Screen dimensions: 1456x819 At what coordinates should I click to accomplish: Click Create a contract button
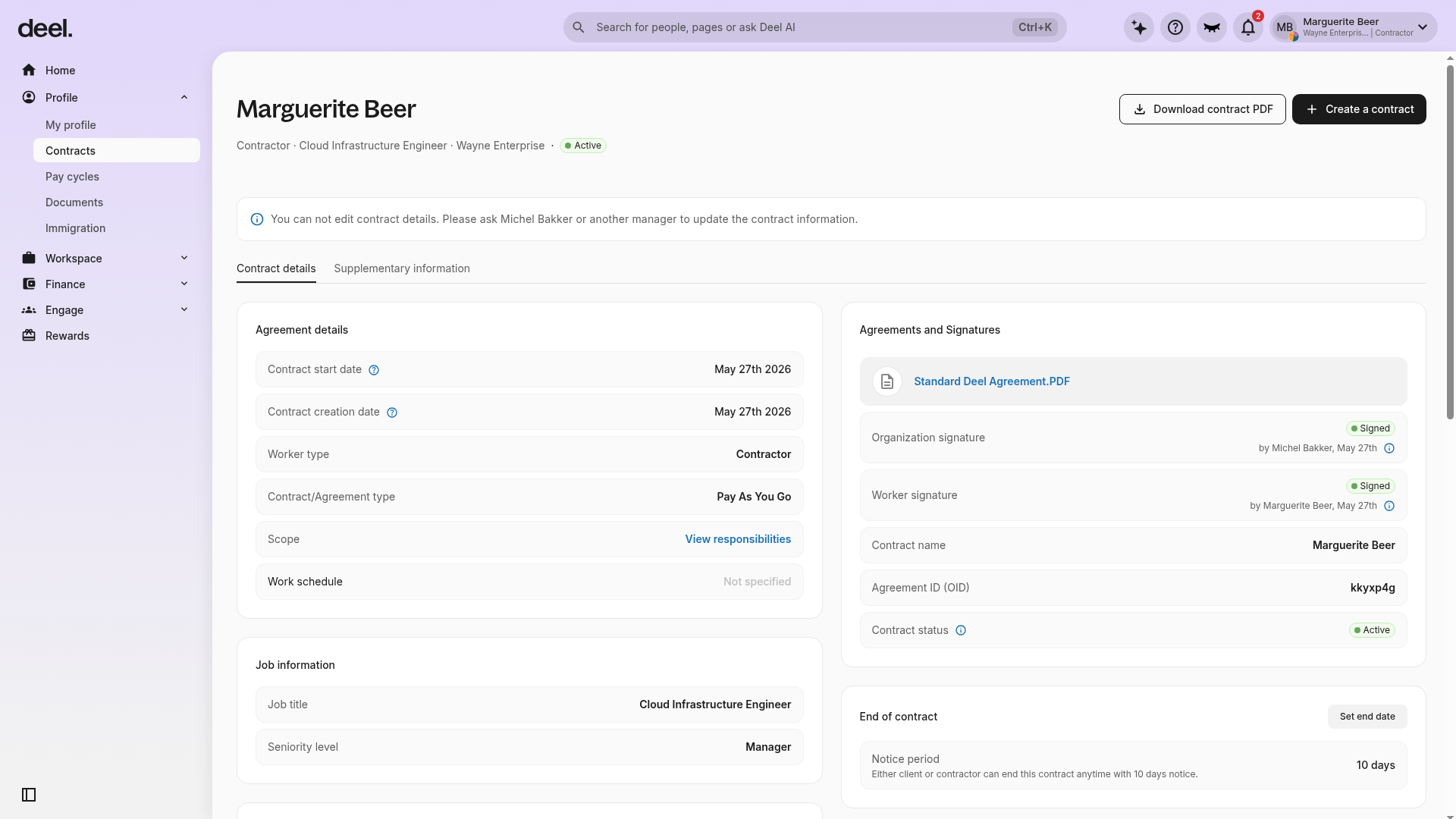1359,109
